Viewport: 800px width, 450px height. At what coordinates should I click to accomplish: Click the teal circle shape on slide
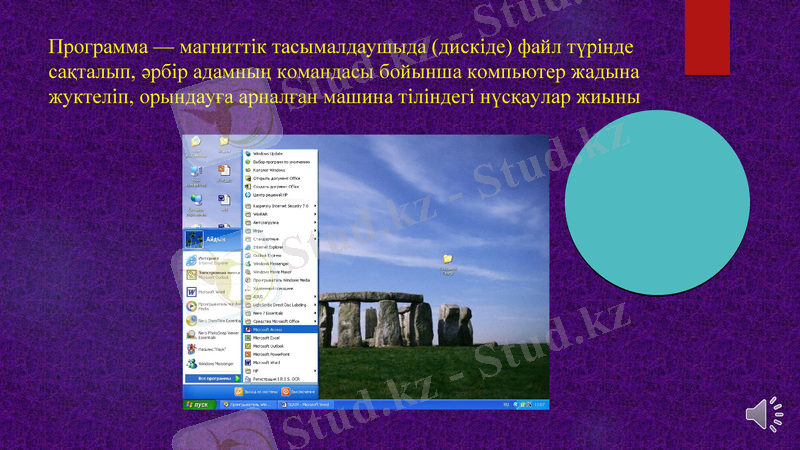657,203
